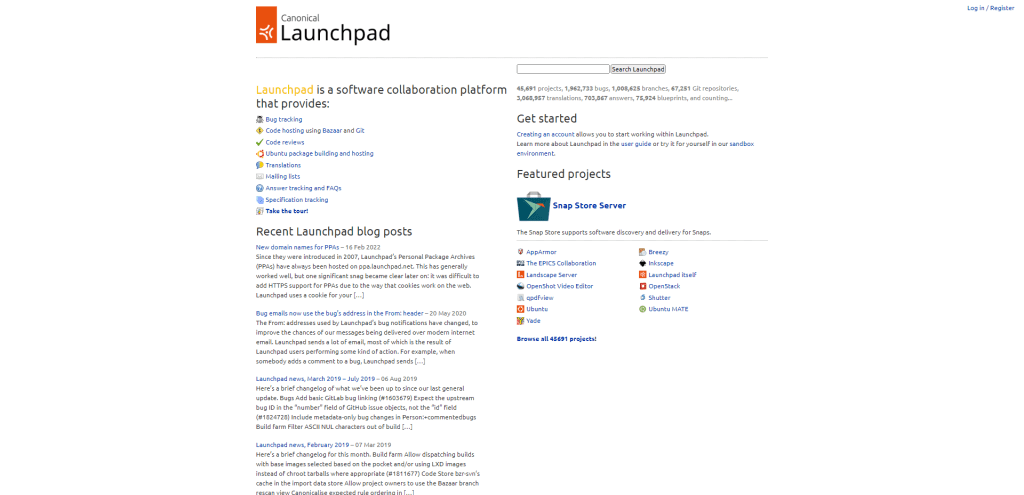Focus the Launchpad search text field
Screen dimensions: 1024x495
563,69
